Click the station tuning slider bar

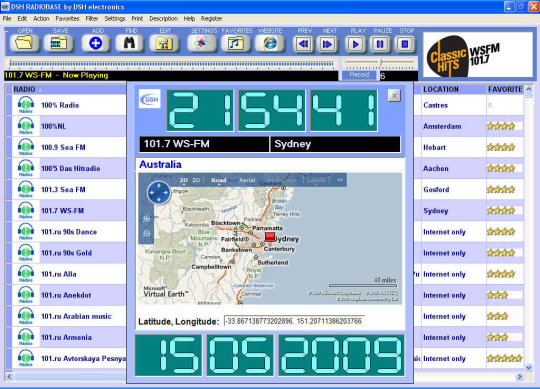[x=171, y=64]
